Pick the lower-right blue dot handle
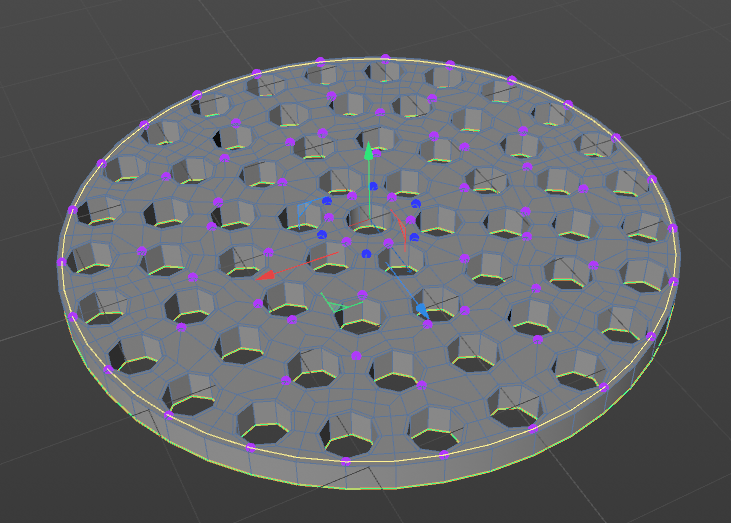The height and width of the screenshot is (523, 731). pyautogui.click(x=414, y=238)
